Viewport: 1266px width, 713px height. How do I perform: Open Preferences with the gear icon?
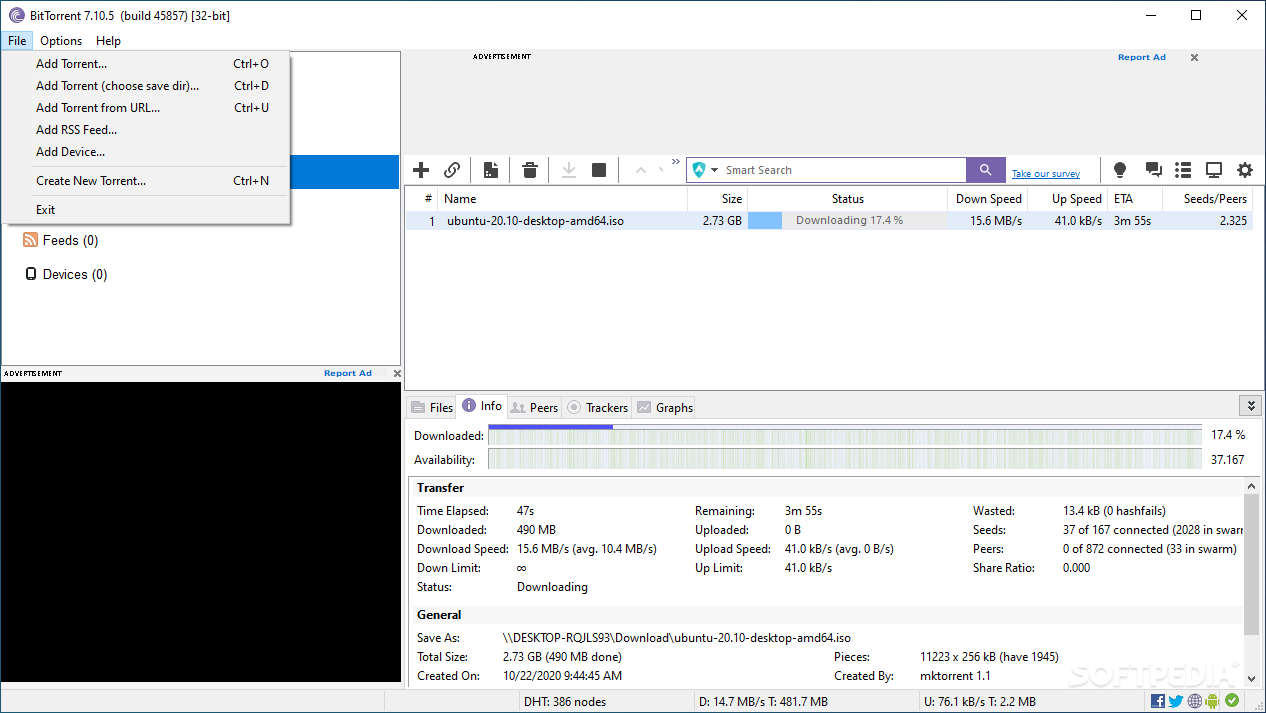pyautogui.click(x=1245, y=170)
